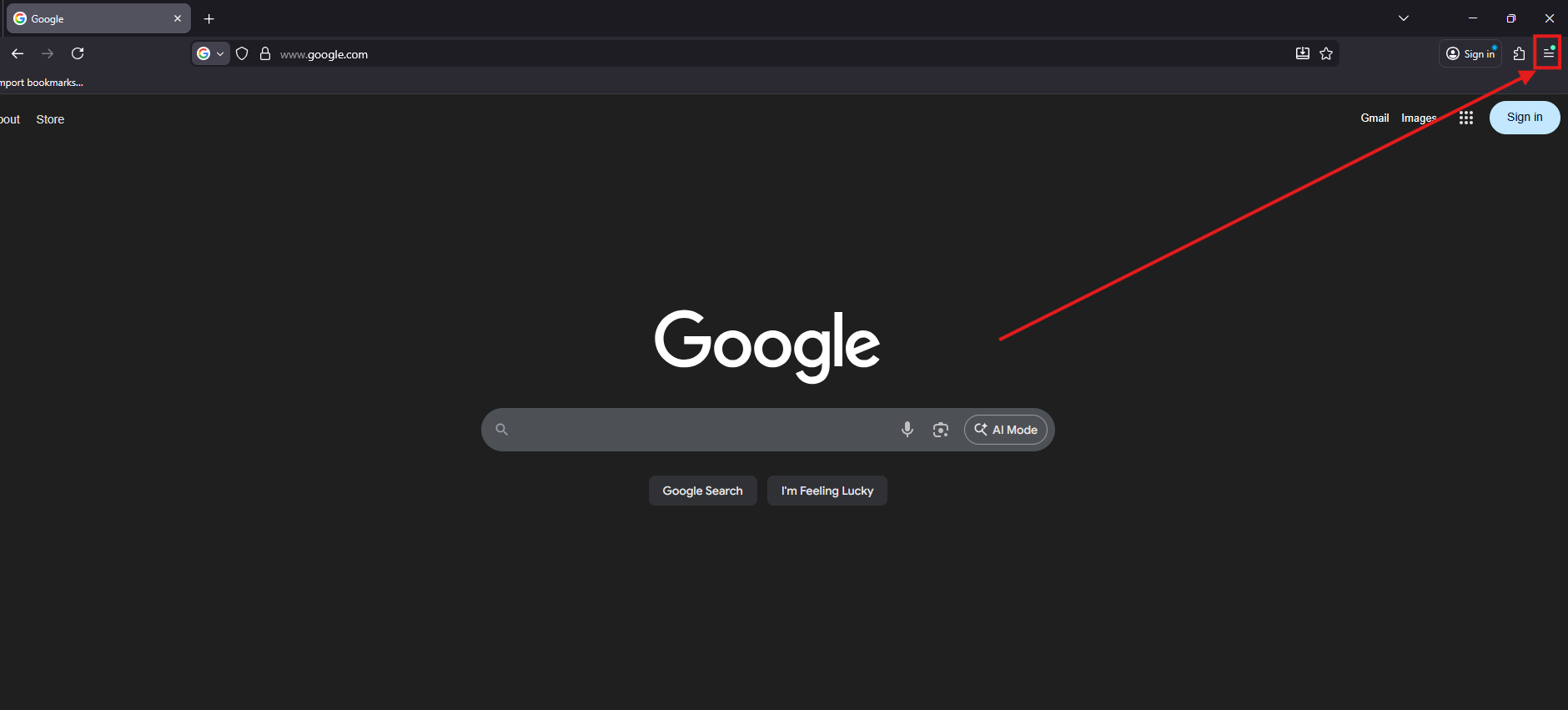The width and height of the screenshot is (1568, 710).
Task: Open the Google apps grid
Action: tap(1466, 118)
